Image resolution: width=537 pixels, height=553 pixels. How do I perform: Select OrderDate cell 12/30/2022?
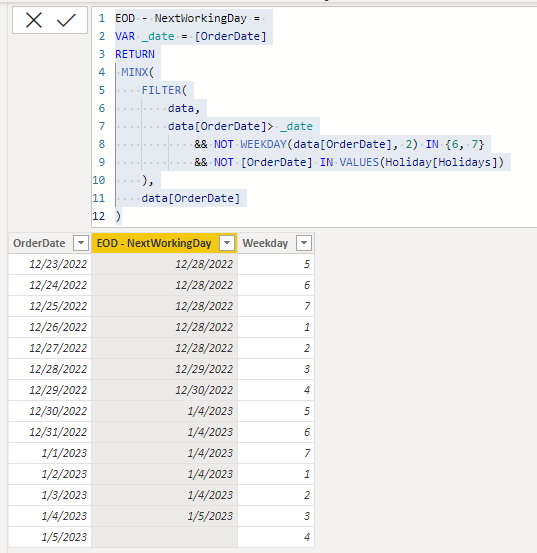click(x=50, y=411)
